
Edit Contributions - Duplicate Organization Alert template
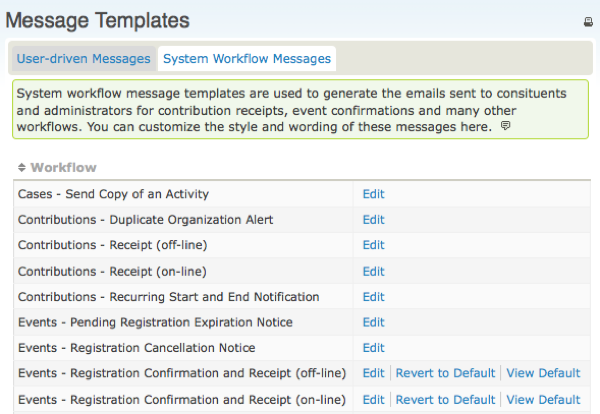(373, 220)
